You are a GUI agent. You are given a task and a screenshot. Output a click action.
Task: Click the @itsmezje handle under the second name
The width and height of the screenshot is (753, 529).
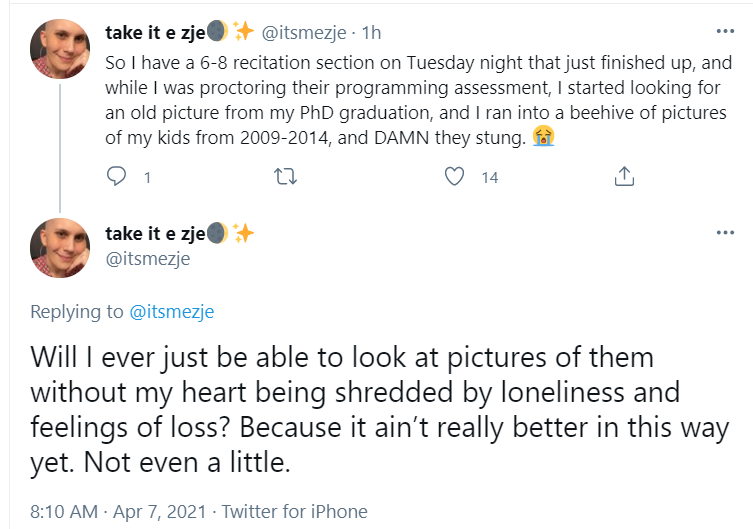[148, 259]
